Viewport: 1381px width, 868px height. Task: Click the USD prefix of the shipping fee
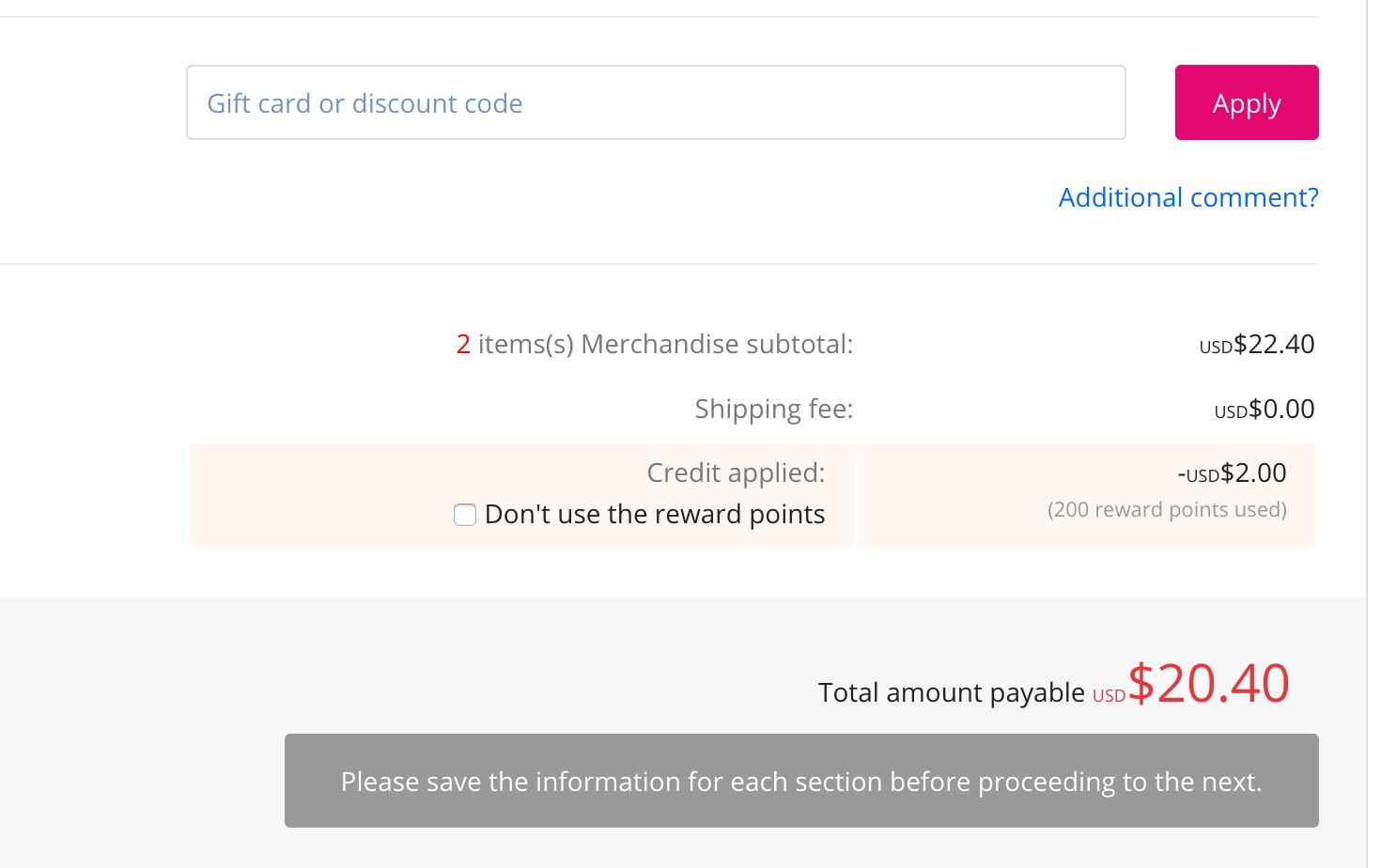(x=1231, y=412)
